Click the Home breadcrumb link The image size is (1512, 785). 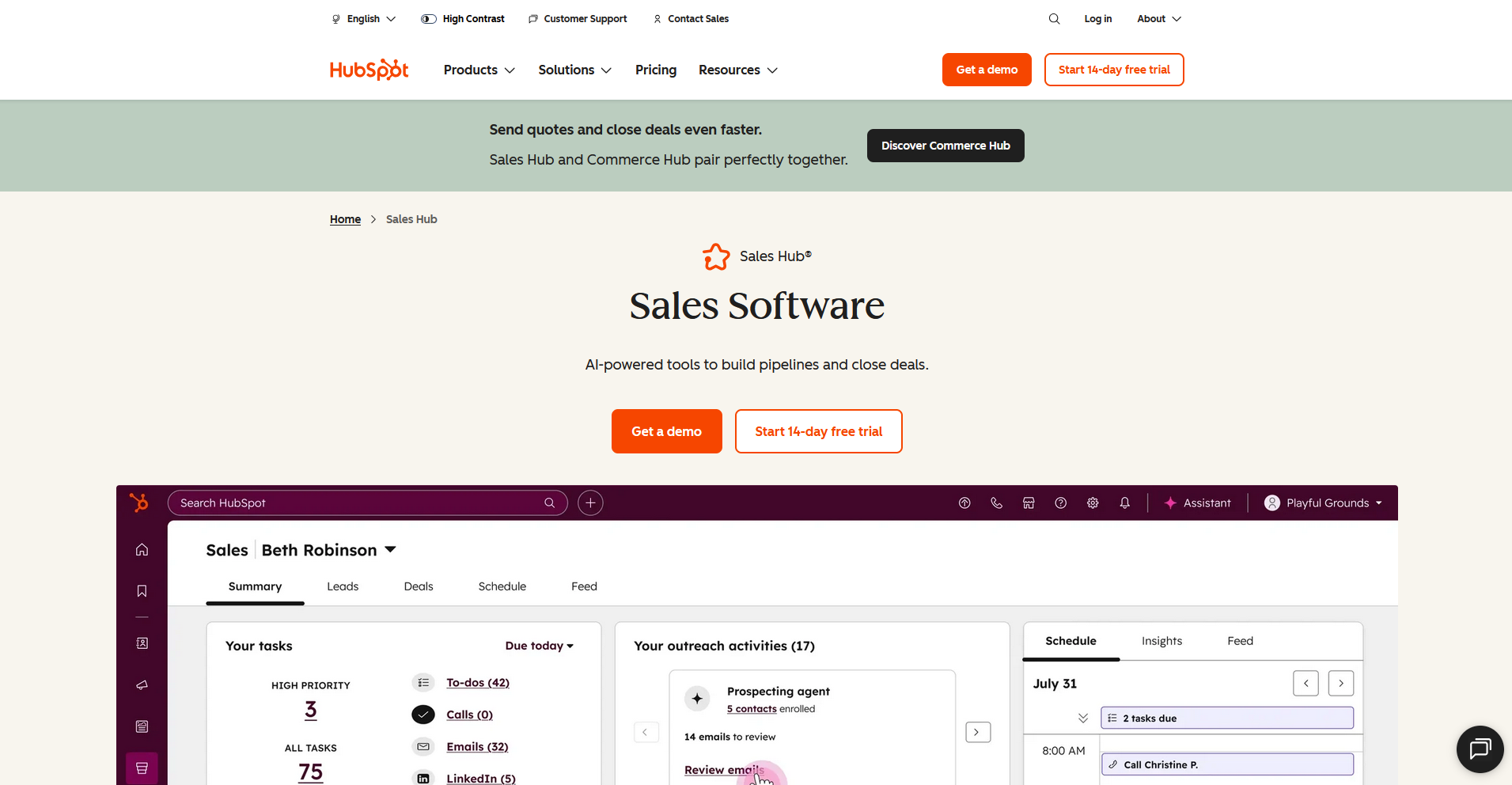tap(345, 219)
